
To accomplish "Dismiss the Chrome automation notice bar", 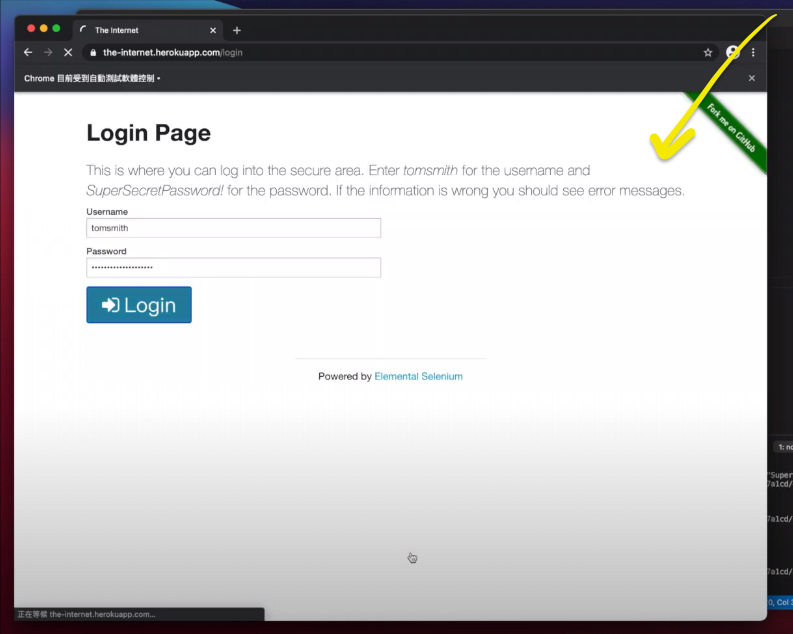I will [752, 78].
